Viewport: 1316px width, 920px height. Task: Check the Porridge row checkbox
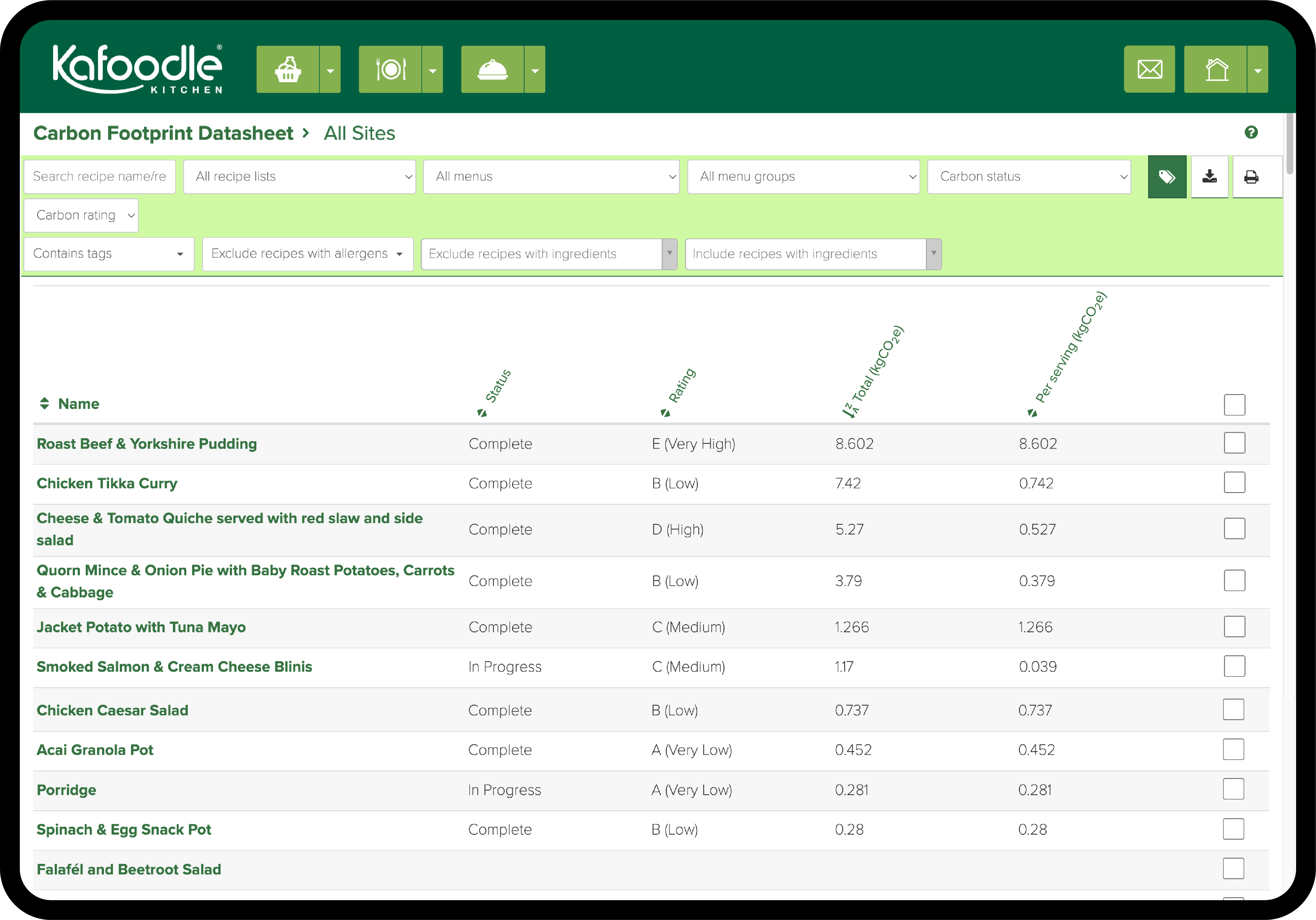coord(1233,789)
